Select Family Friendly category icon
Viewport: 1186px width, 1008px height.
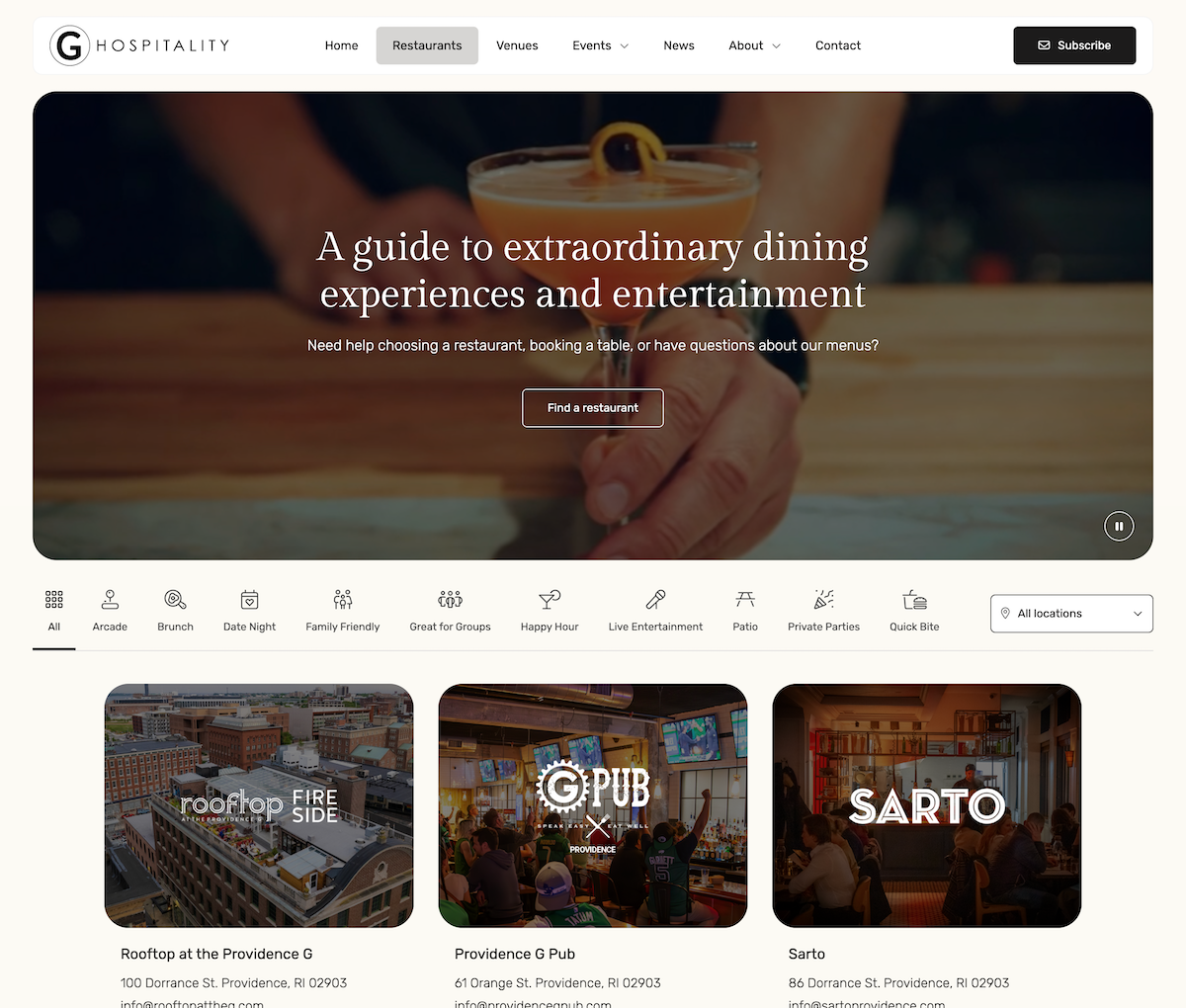point(343,600)
